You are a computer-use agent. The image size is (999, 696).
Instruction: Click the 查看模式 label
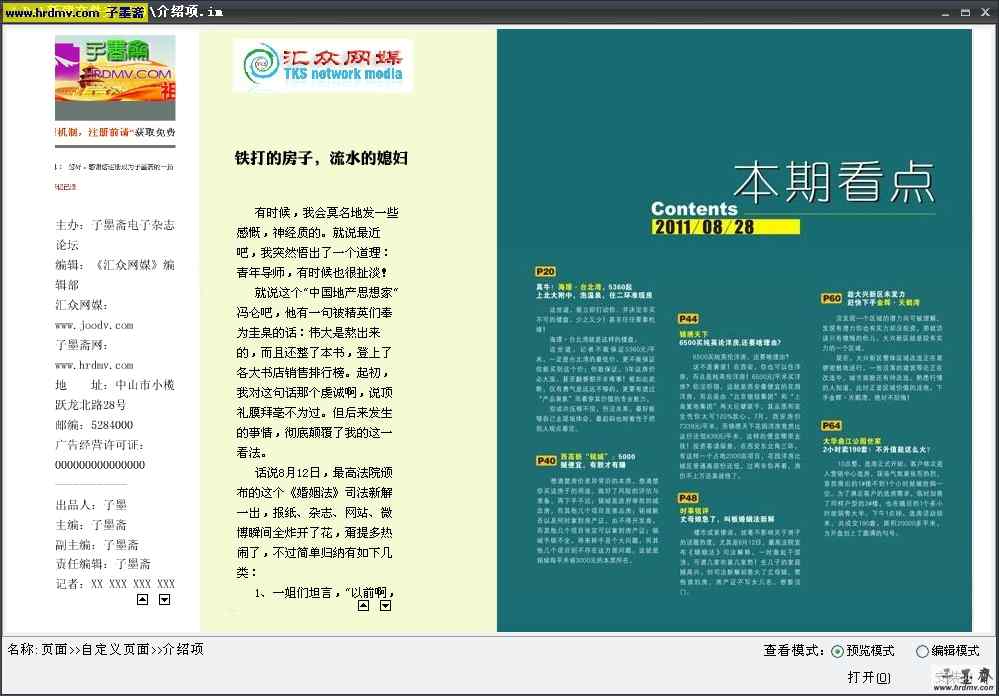tap(794, 651)
